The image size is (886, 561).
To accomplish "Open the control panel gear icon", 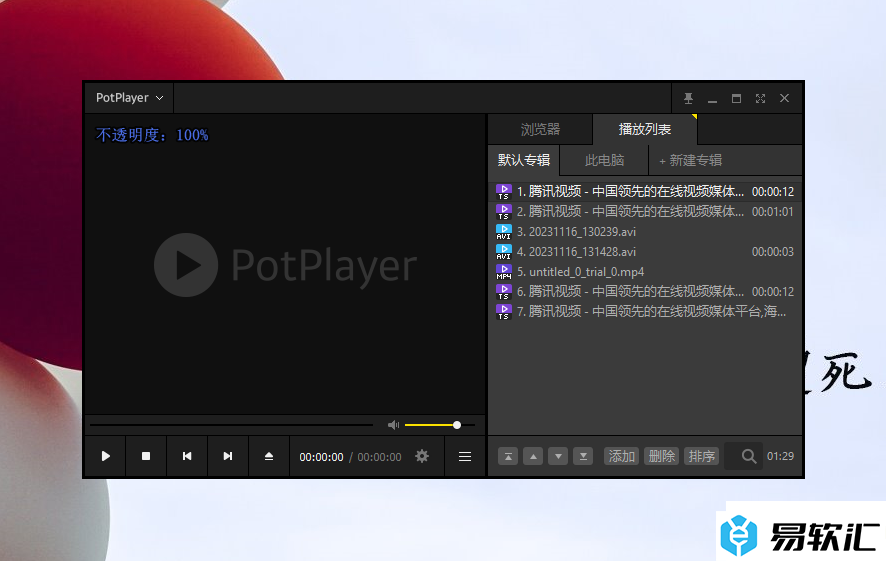I will [422, 456].
